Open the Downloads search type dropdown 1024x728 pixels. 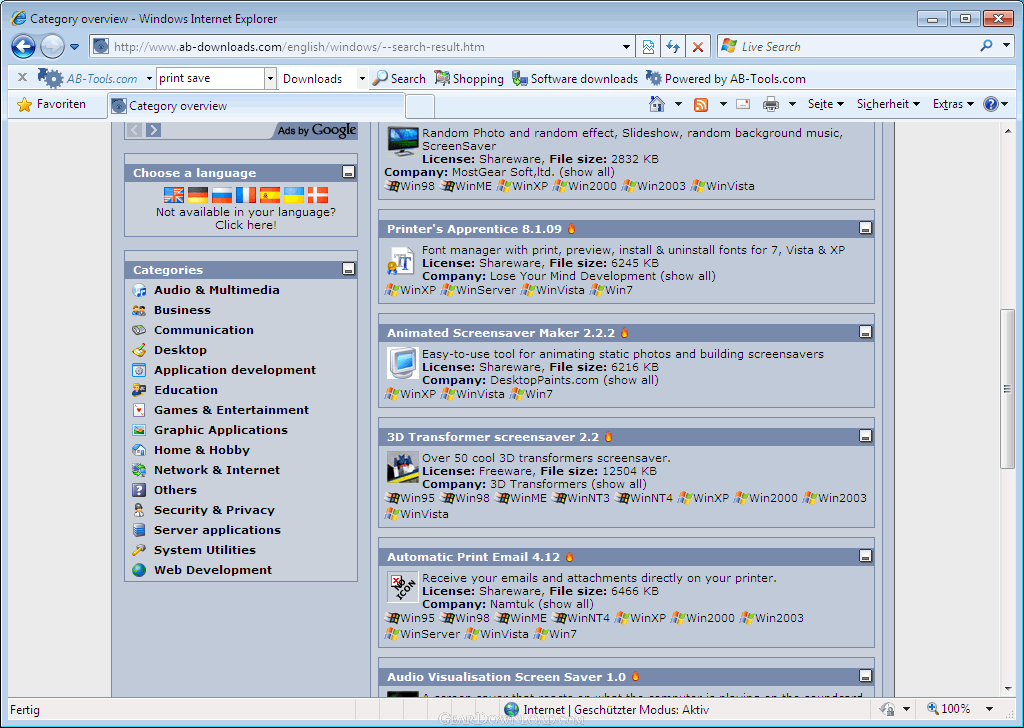point(362,78)
